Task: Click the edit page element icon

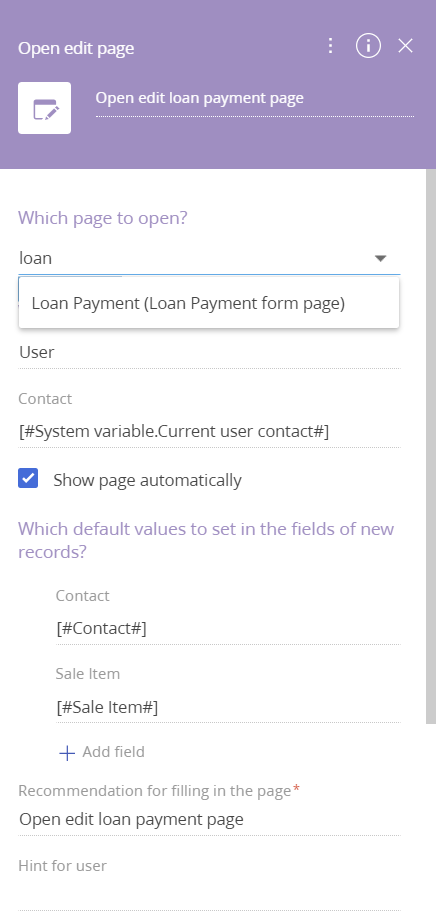Action: [44, 108]
